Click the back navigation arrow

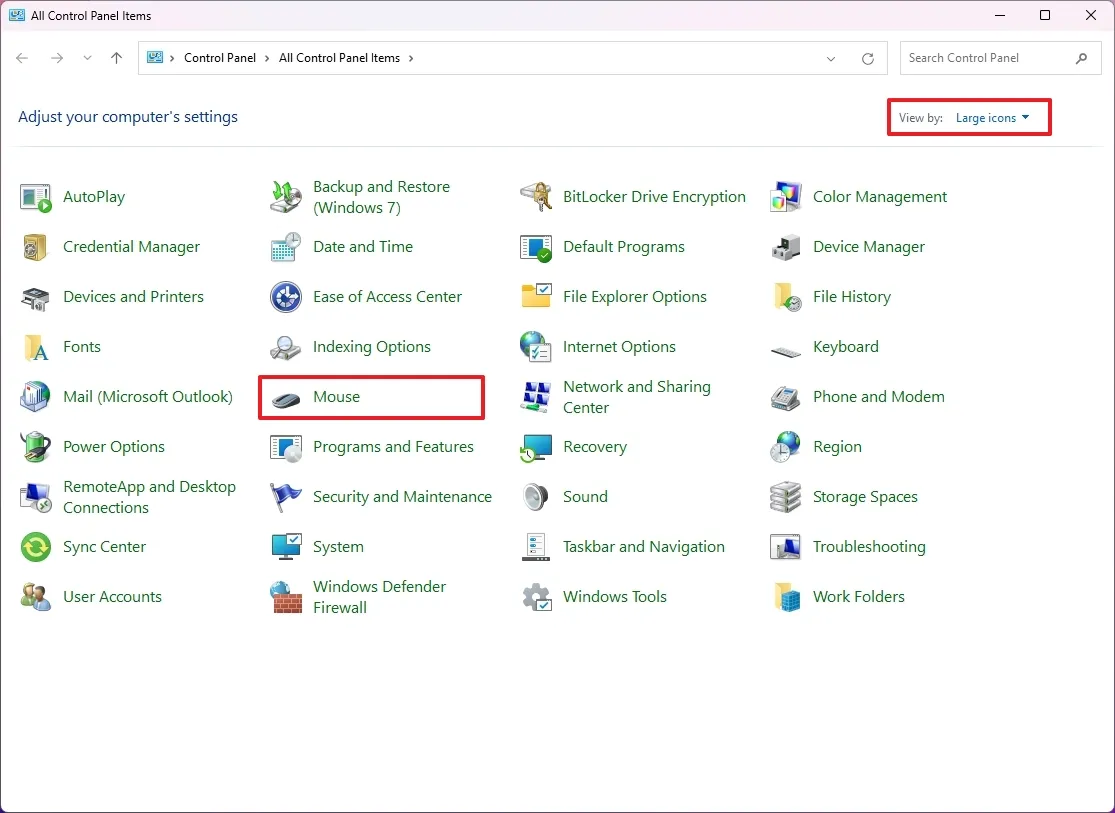(x=22, y=58)
